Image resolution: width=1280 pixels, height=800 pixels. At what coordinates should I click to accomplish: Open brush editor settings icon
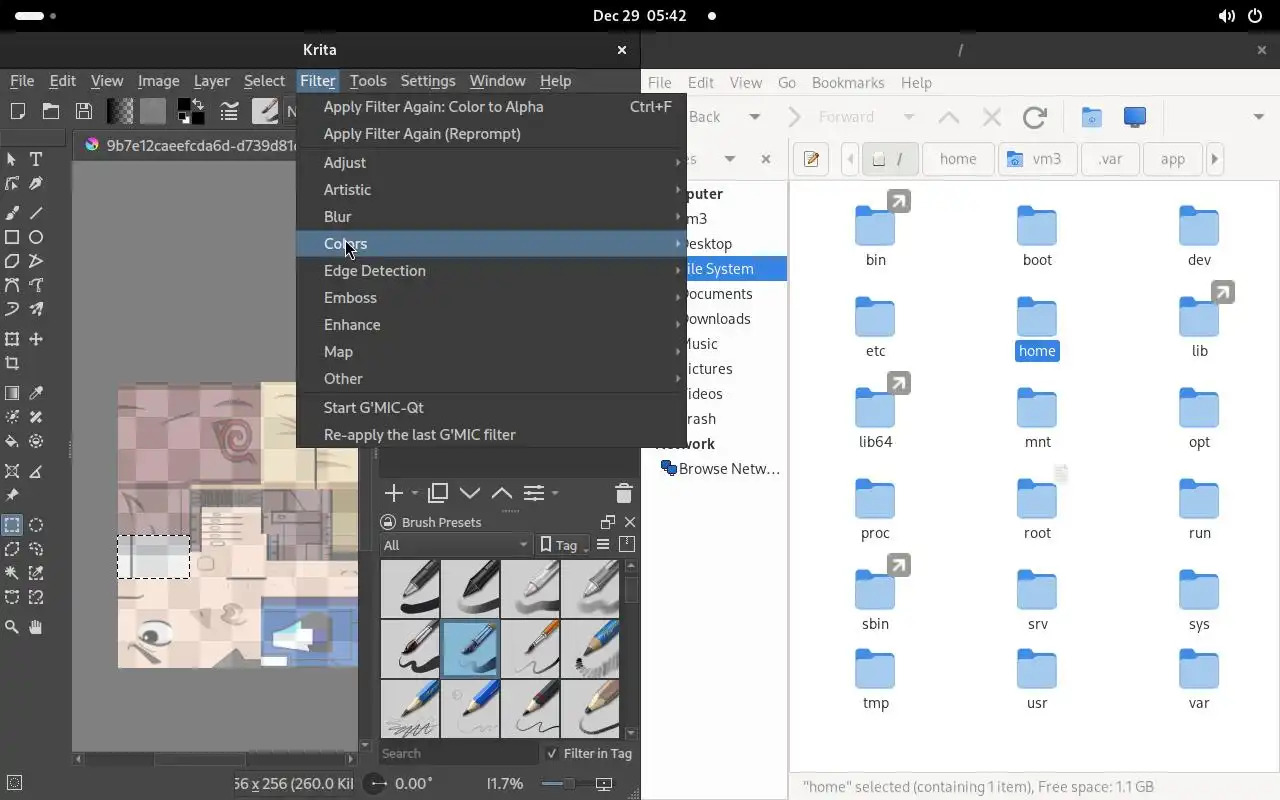(230, 111)
